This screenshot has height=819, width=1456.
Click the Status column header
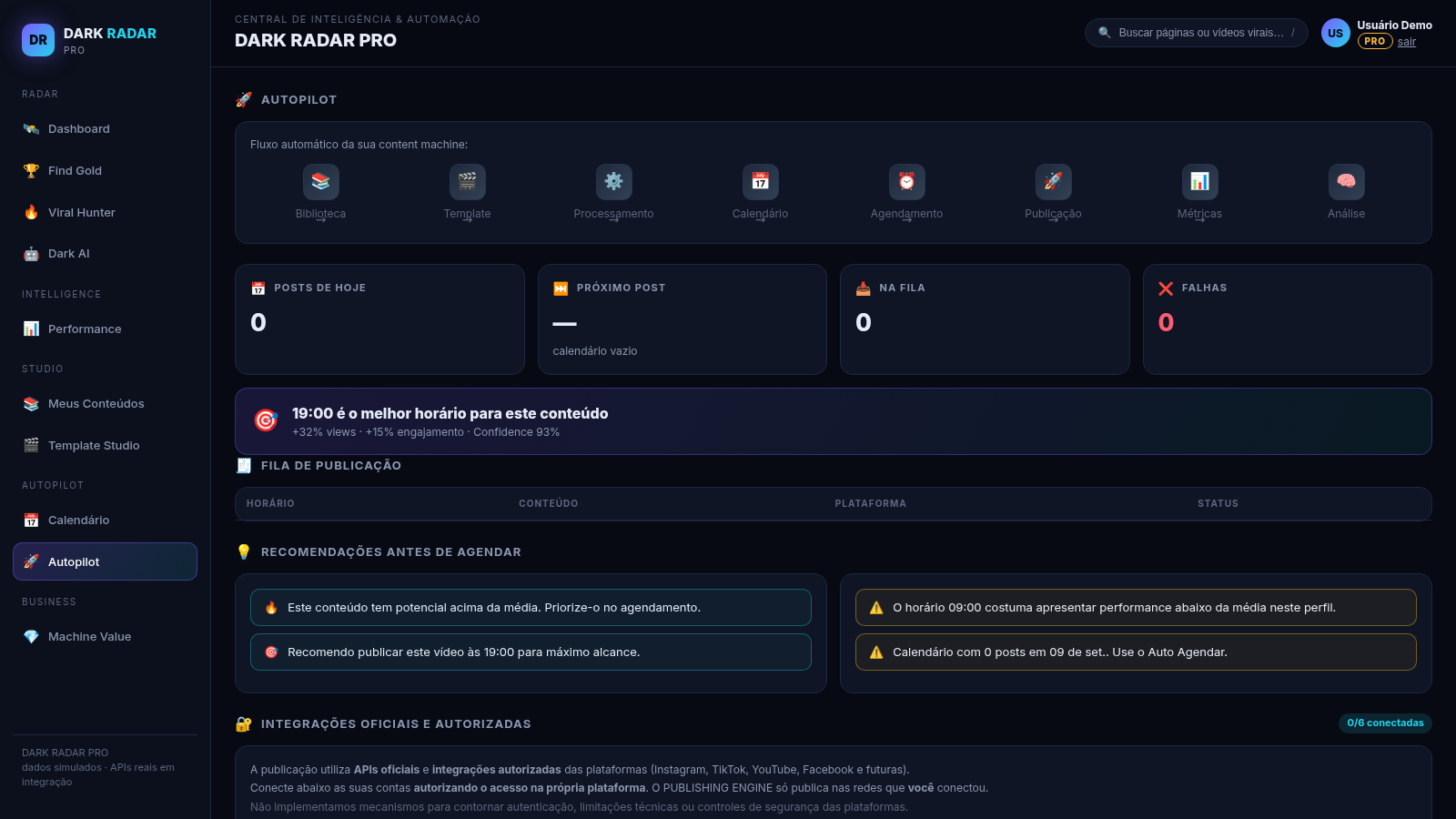pos(1218,503)
